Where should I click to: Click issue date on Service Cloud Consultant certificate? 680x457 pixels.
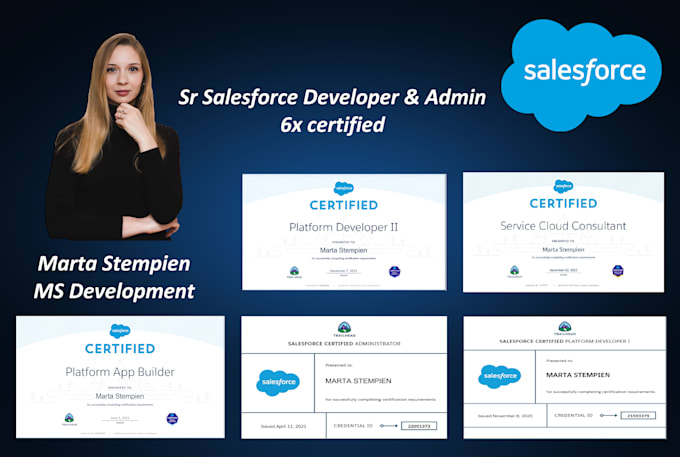click(563, 270)
